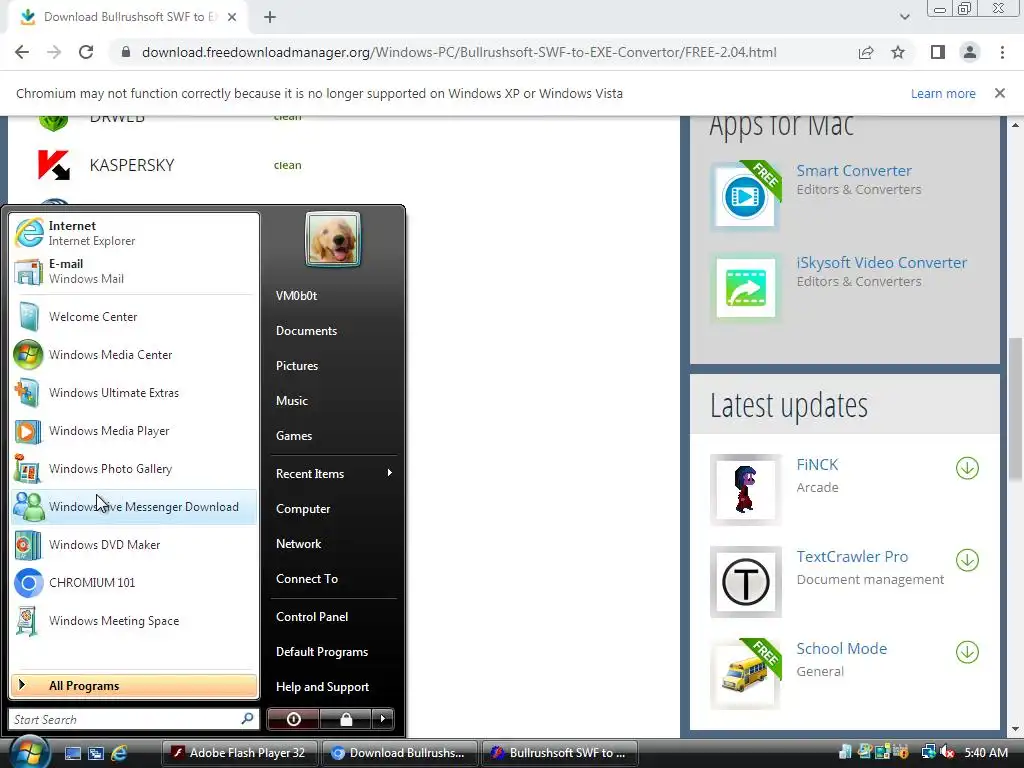Click Show Desktop quick launch icon

pyautogui.click(x=72, y=753)
